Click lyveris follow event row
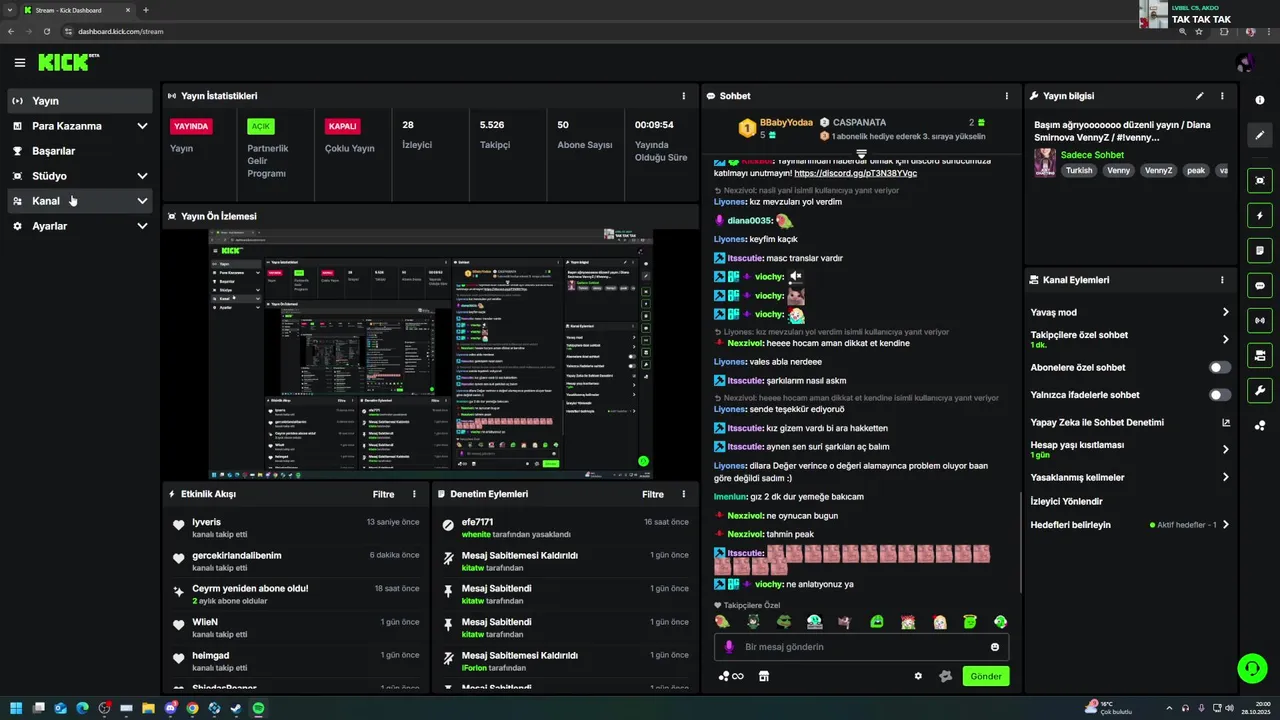This screenshot has height=720, width=1280. 296,528
